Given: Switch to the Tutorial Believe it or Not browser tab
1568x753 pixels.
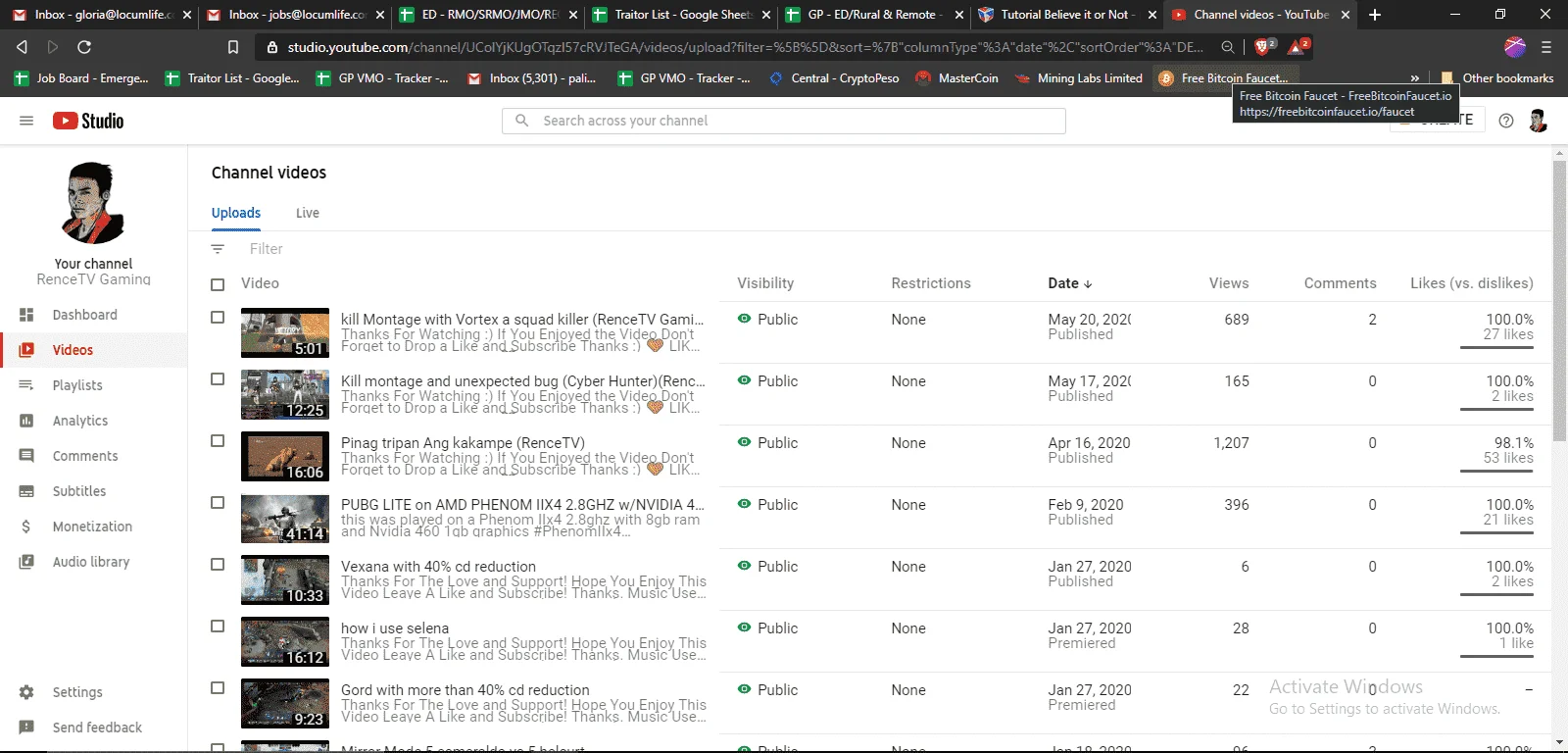Looking at the screenshot, I should click(x=1066, y=15).
